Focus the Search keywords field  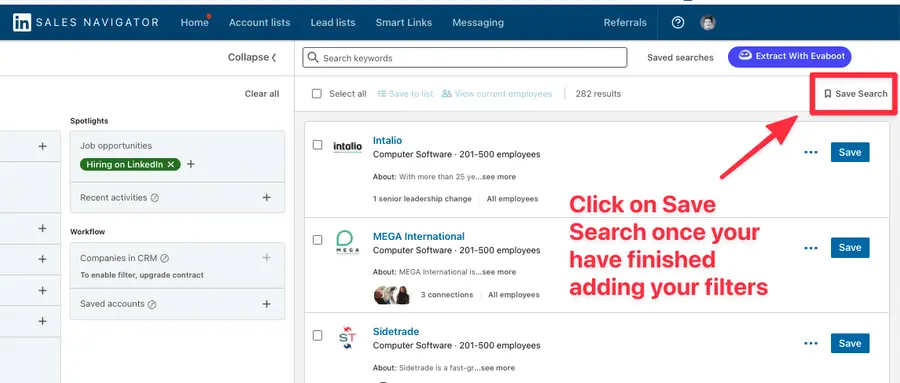click(464, 57)
